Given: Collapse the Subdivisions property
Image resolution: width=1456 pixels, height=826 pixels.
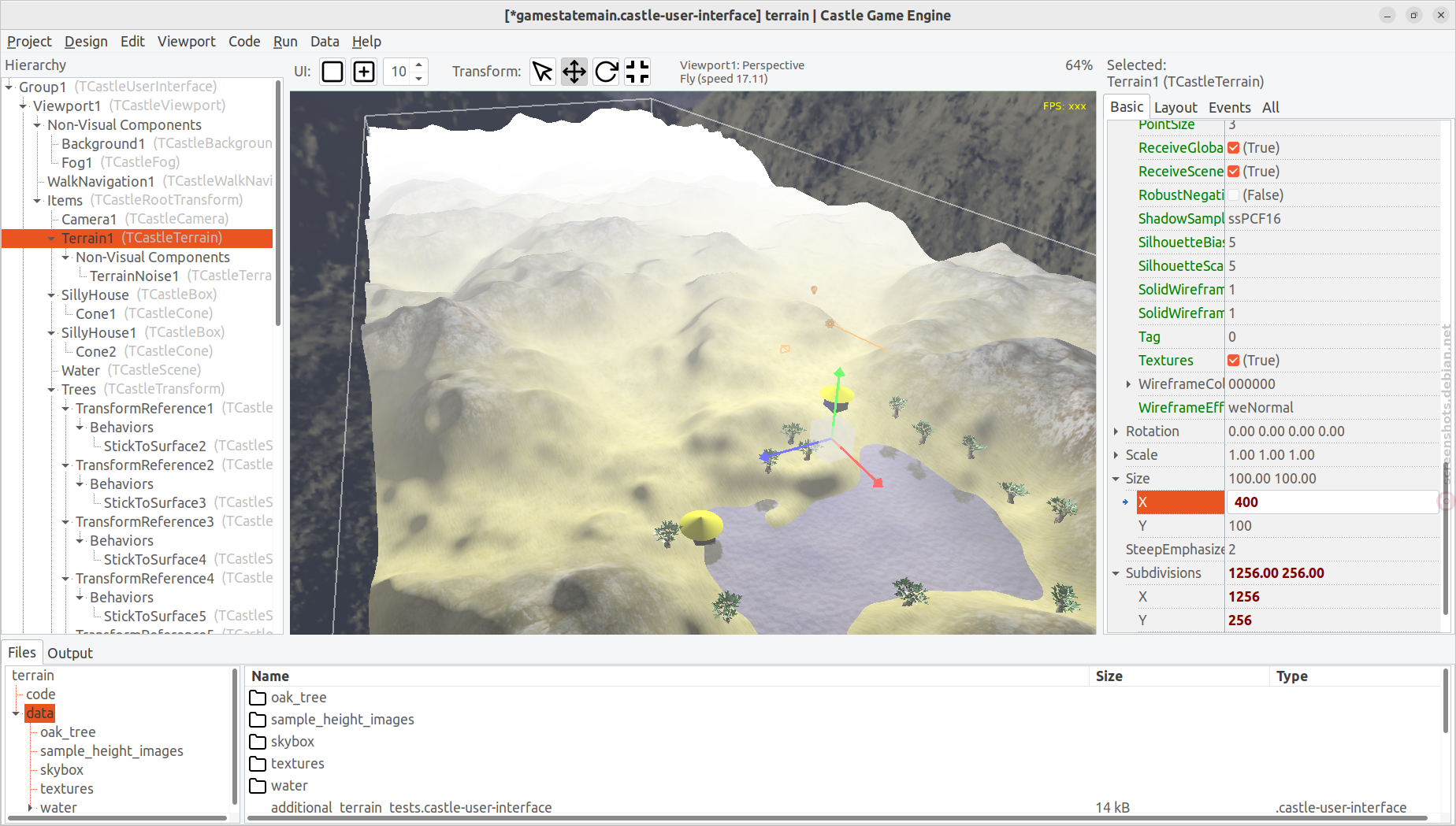Looking at the screenshot, I should [1116, 573].
